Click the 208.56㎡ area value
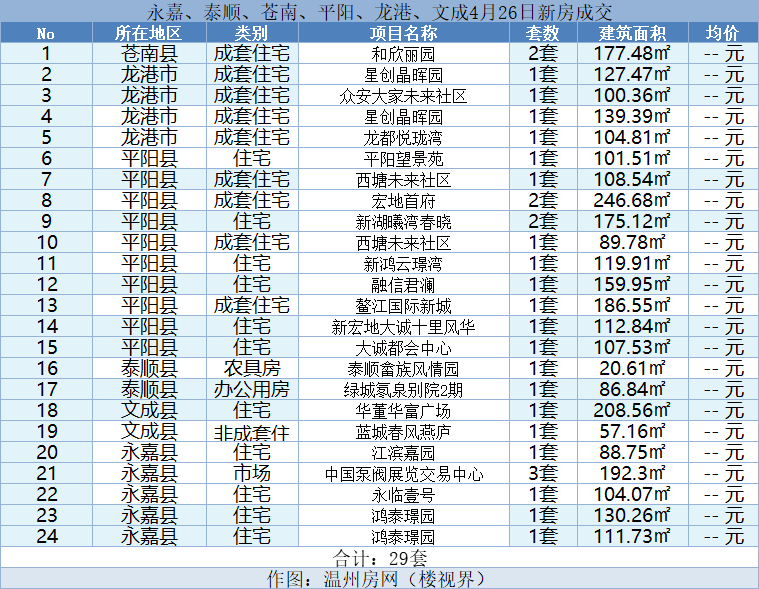 632,410
